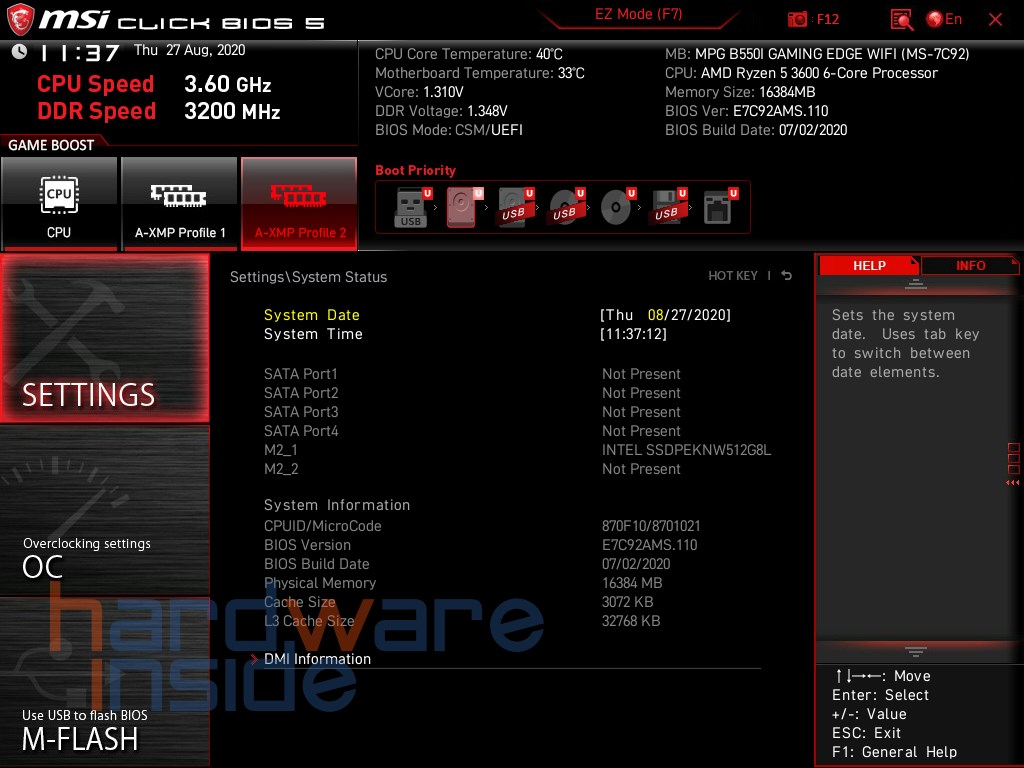Open the OC overclocking settings section
This screenshot has height=768, width=1024.
point(104,511)
